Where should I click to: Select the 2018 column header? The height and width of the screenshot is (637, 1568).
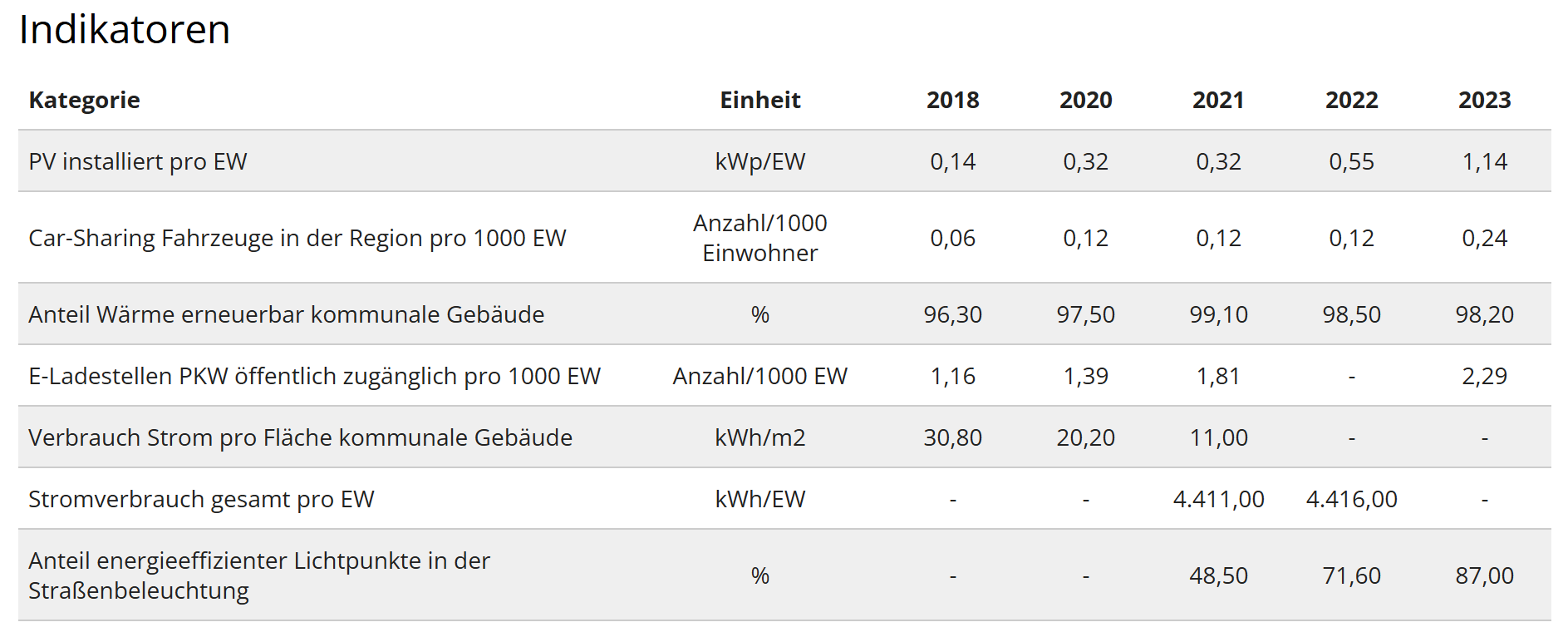[952, 100]
